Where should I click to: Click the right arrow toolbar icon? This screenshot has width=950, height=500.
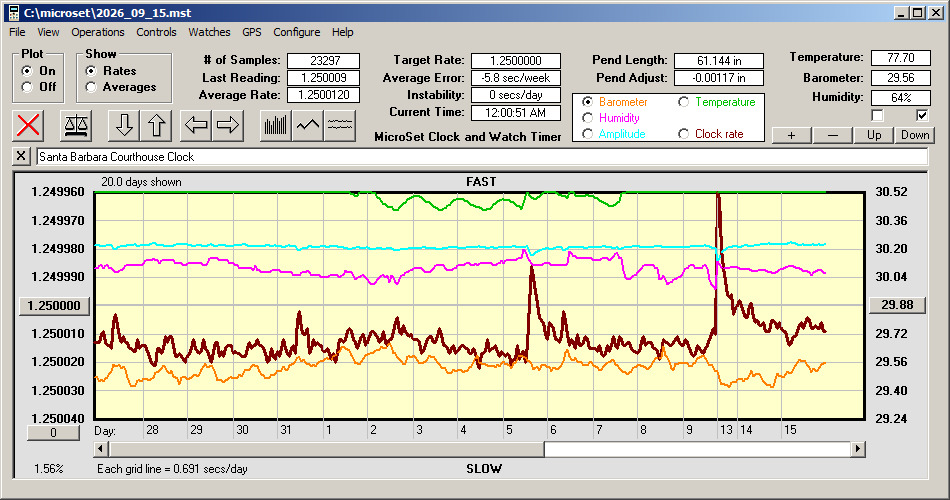point(228,125)
